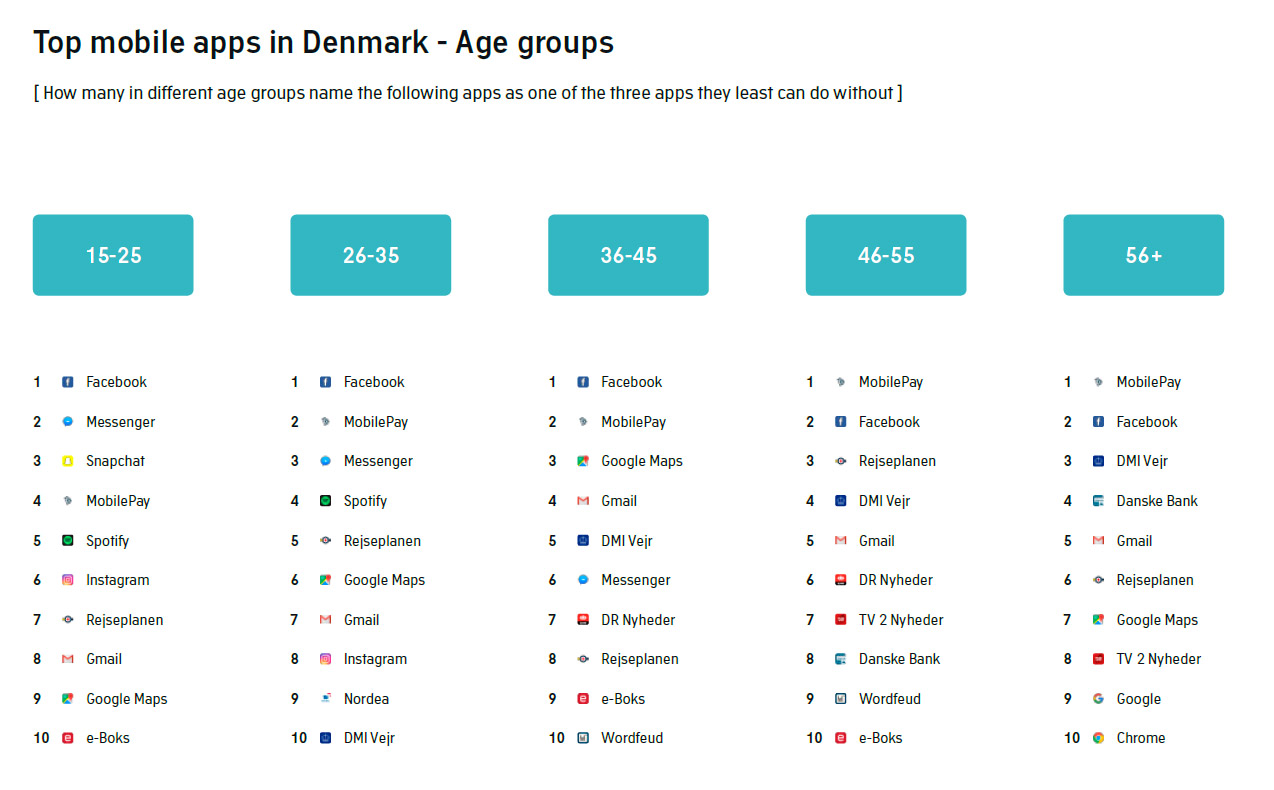This screenshot has width=1274, height=790.
Task: Click the Nordea icon in the 26-35 list
Action: tap(325, 699)
